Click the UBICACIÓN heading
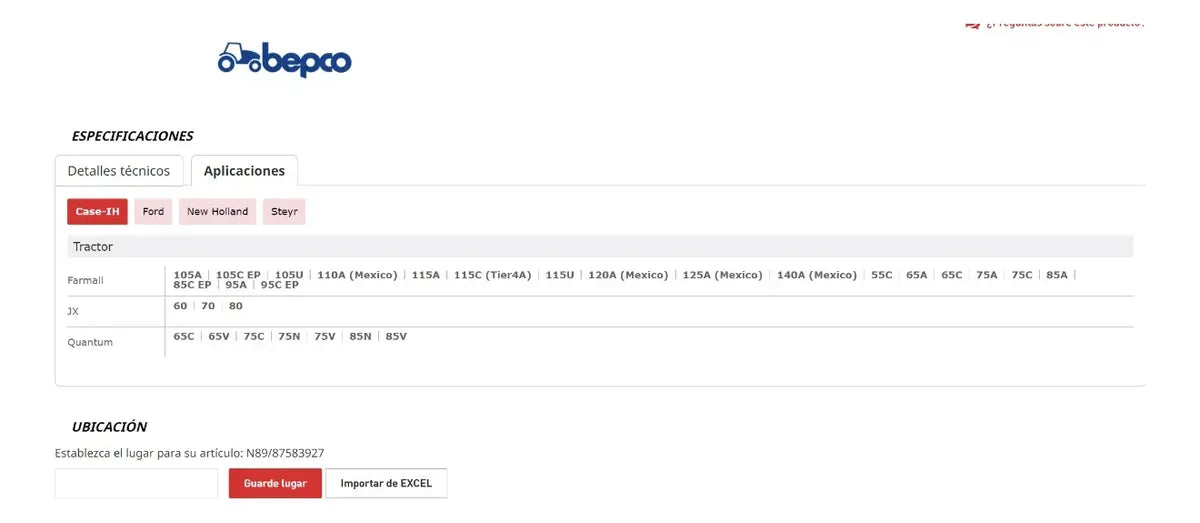The image size is (1200, 523). [109, 427]
